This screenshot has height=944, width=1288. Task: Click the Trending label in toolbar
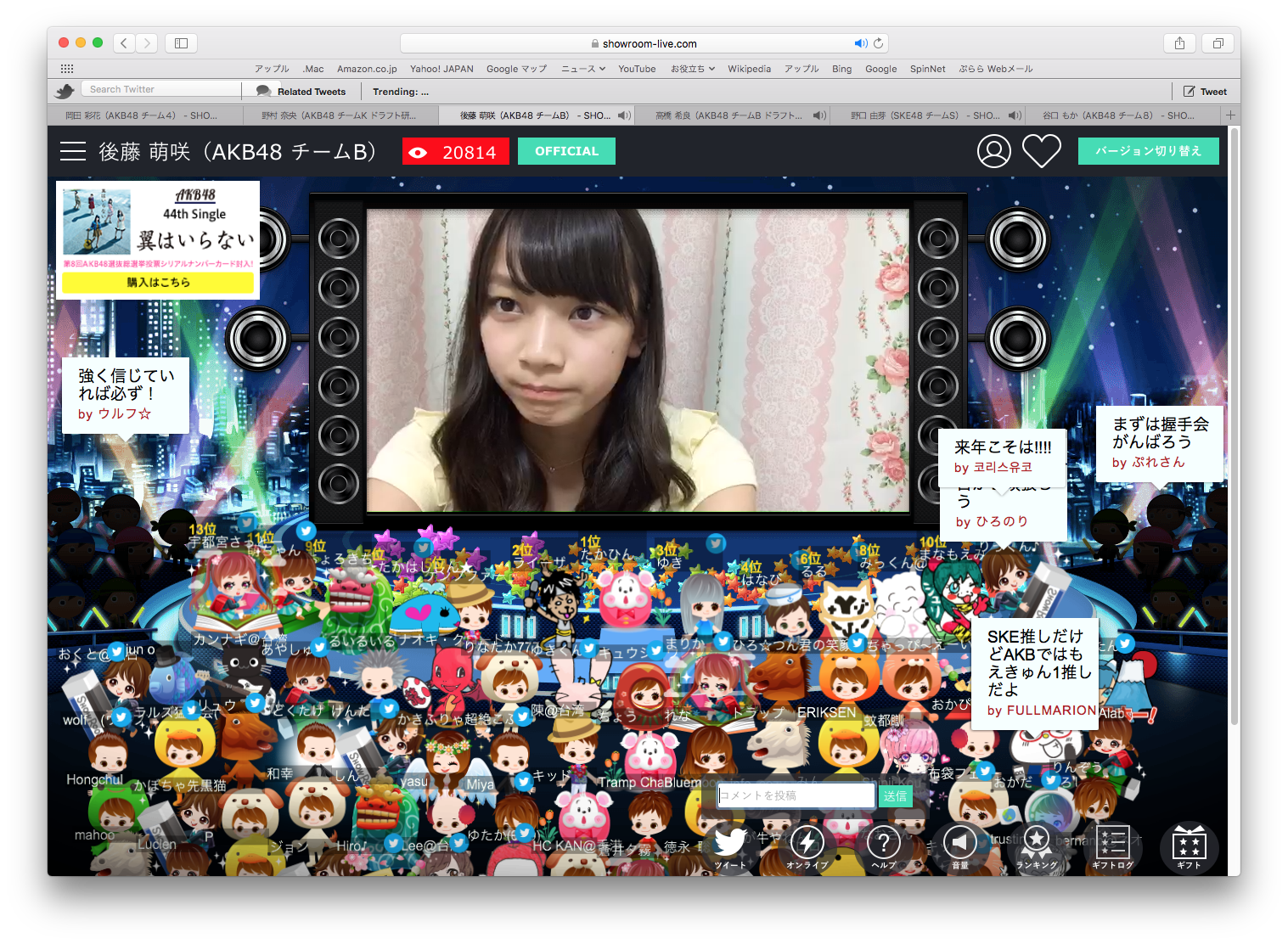(400, 91)
